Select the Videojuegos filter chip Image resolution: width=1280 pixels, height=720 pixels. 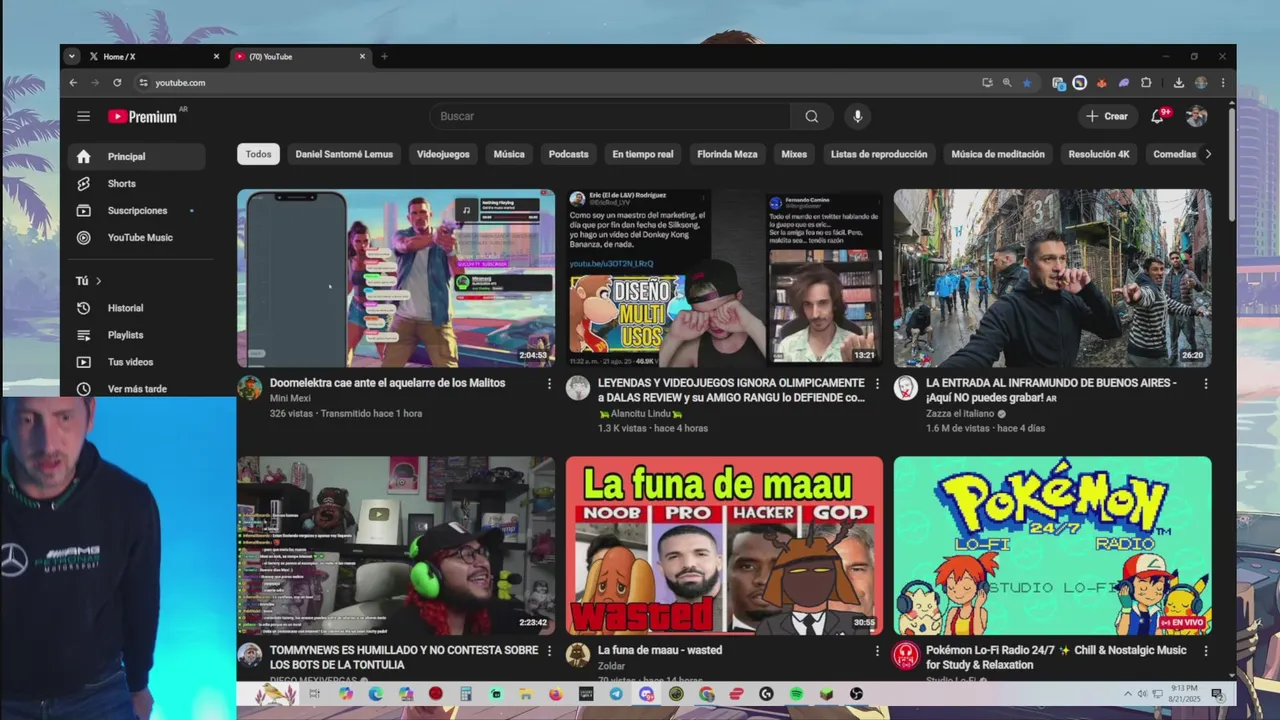(443, 154)
